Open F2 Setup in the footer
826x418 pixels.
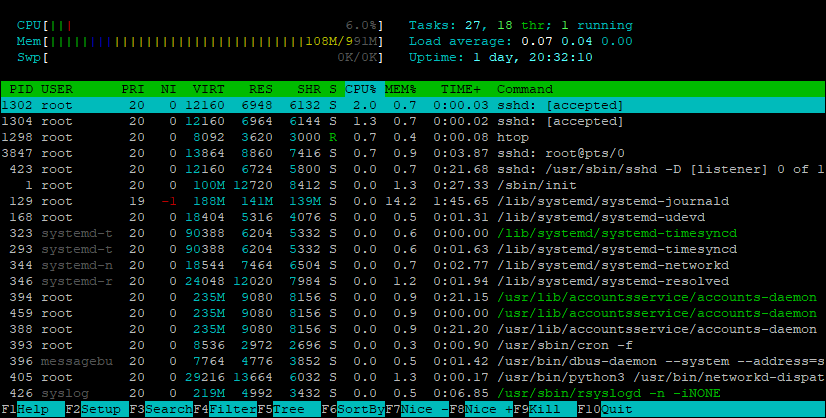click(x=97, y=410)
